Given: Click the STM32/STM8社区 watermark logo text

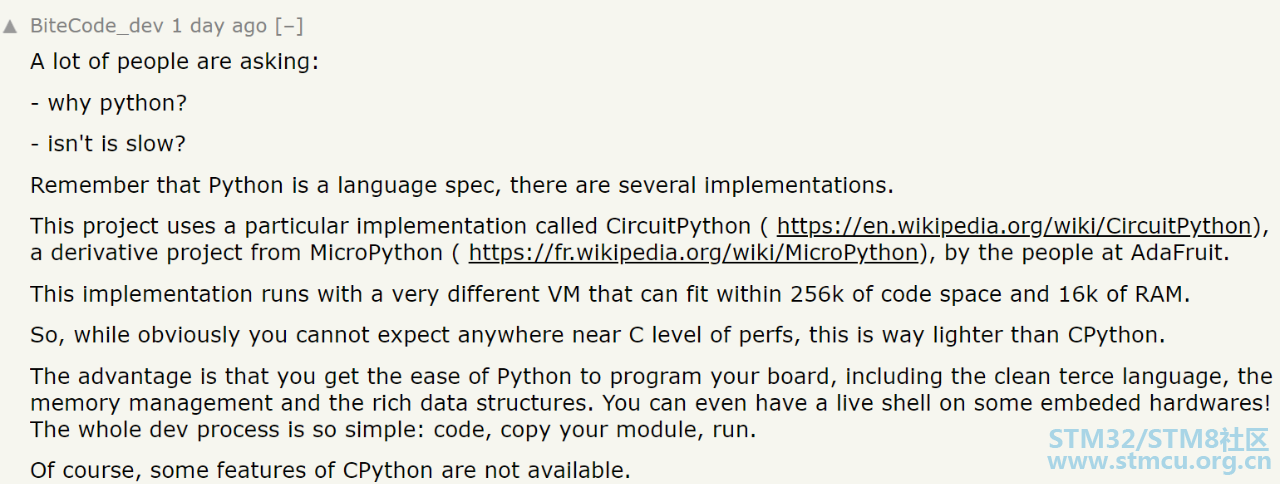Looking at the screenshot, I should point(1159,439).
